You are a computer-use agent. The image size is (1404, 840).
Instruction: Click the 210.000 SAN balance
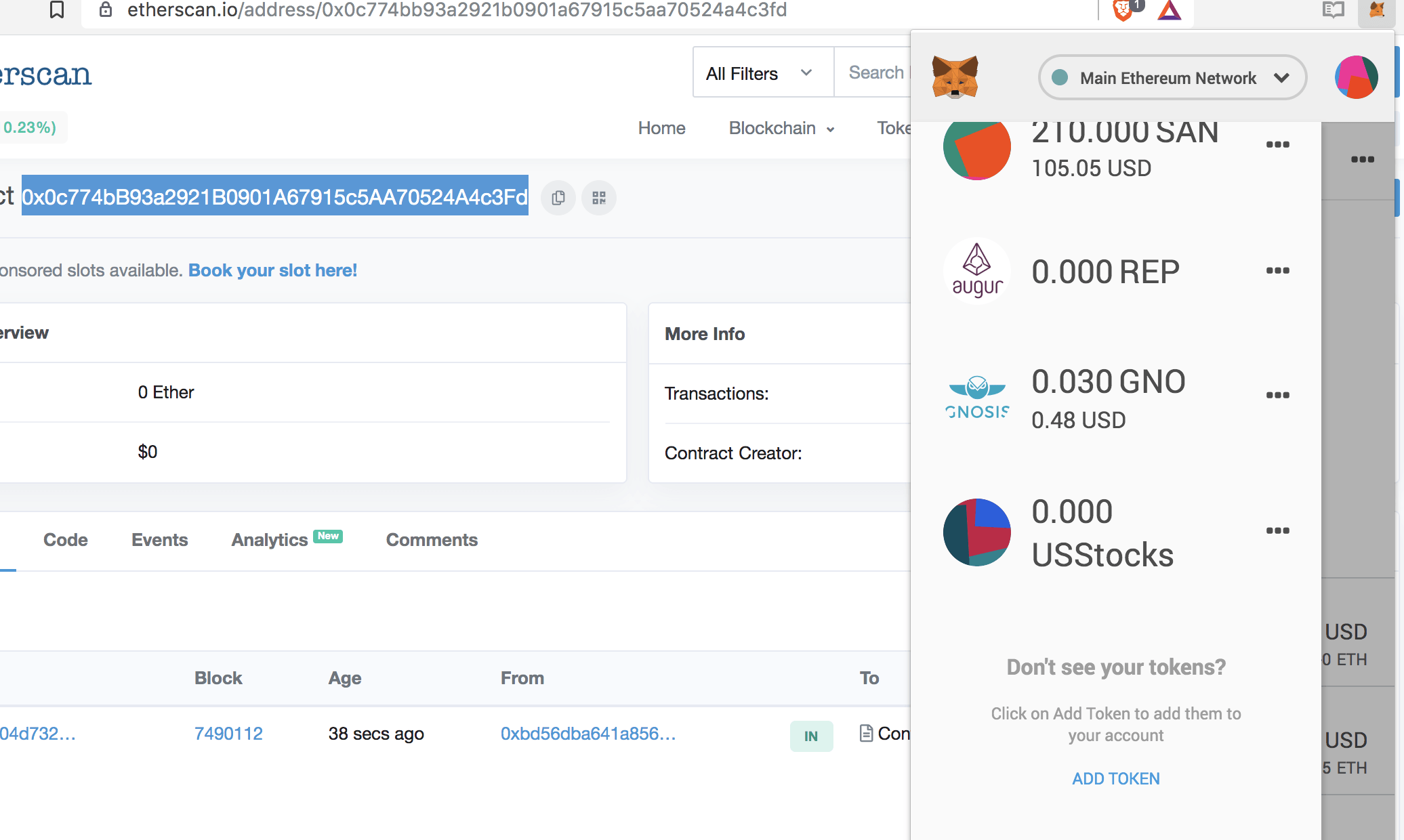pos(1125,133)
